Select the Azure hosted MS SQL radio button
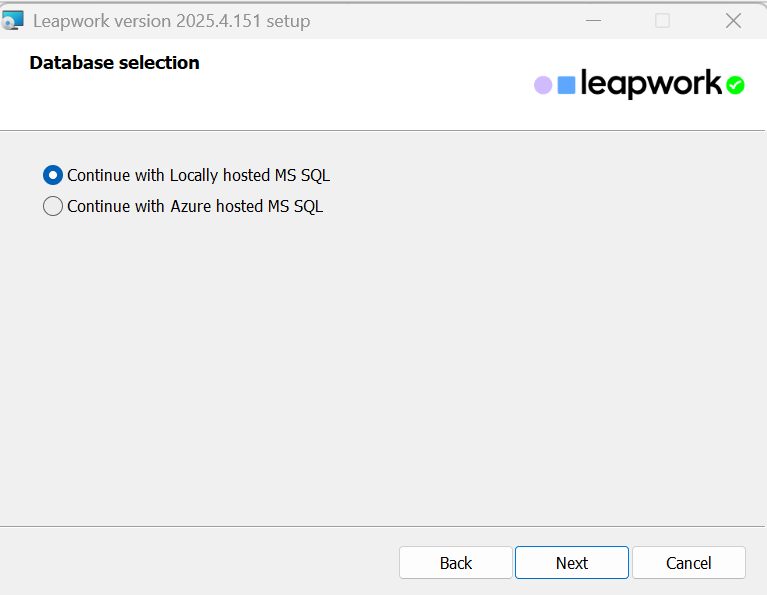 (53, 207)
